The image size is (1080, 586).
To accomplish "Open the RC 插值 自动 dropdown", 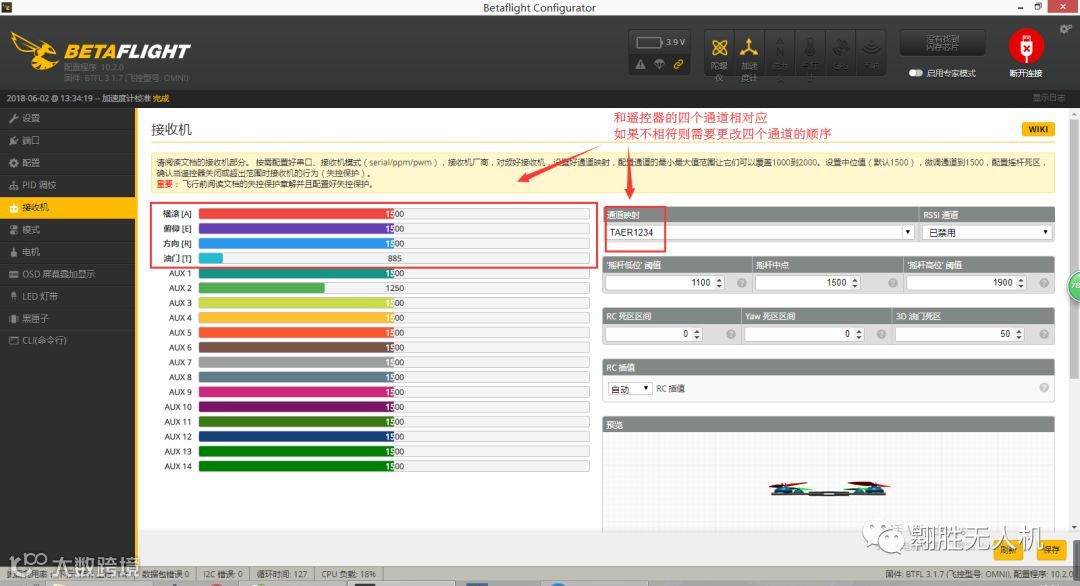I will tap(630, 388).
